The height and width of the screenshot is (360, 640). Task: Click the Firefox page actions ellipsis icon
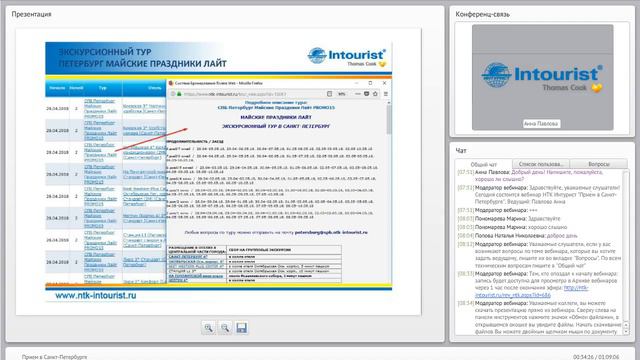(358, 94)
